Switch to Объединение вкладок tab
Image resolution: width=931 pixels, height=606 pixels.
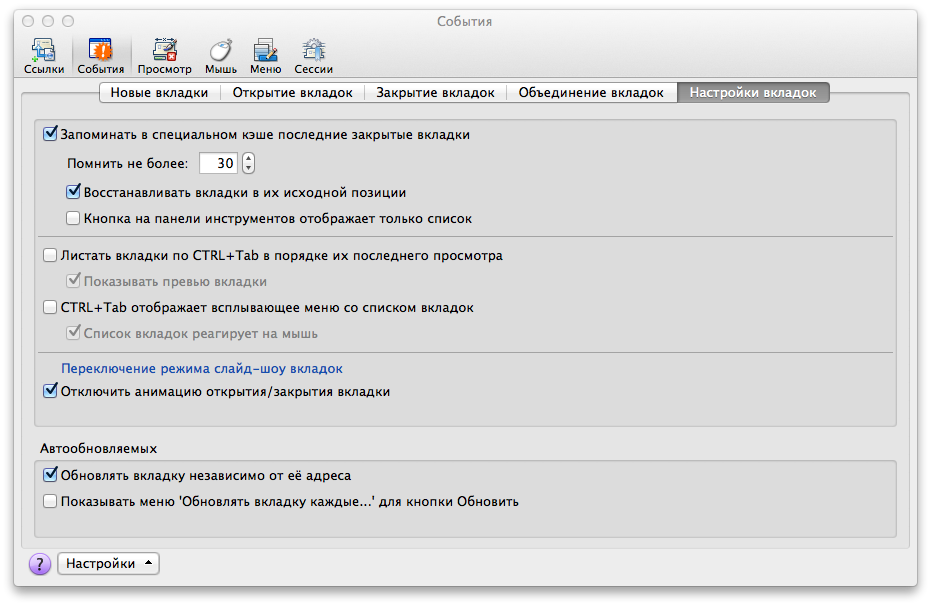coord(591,93)
